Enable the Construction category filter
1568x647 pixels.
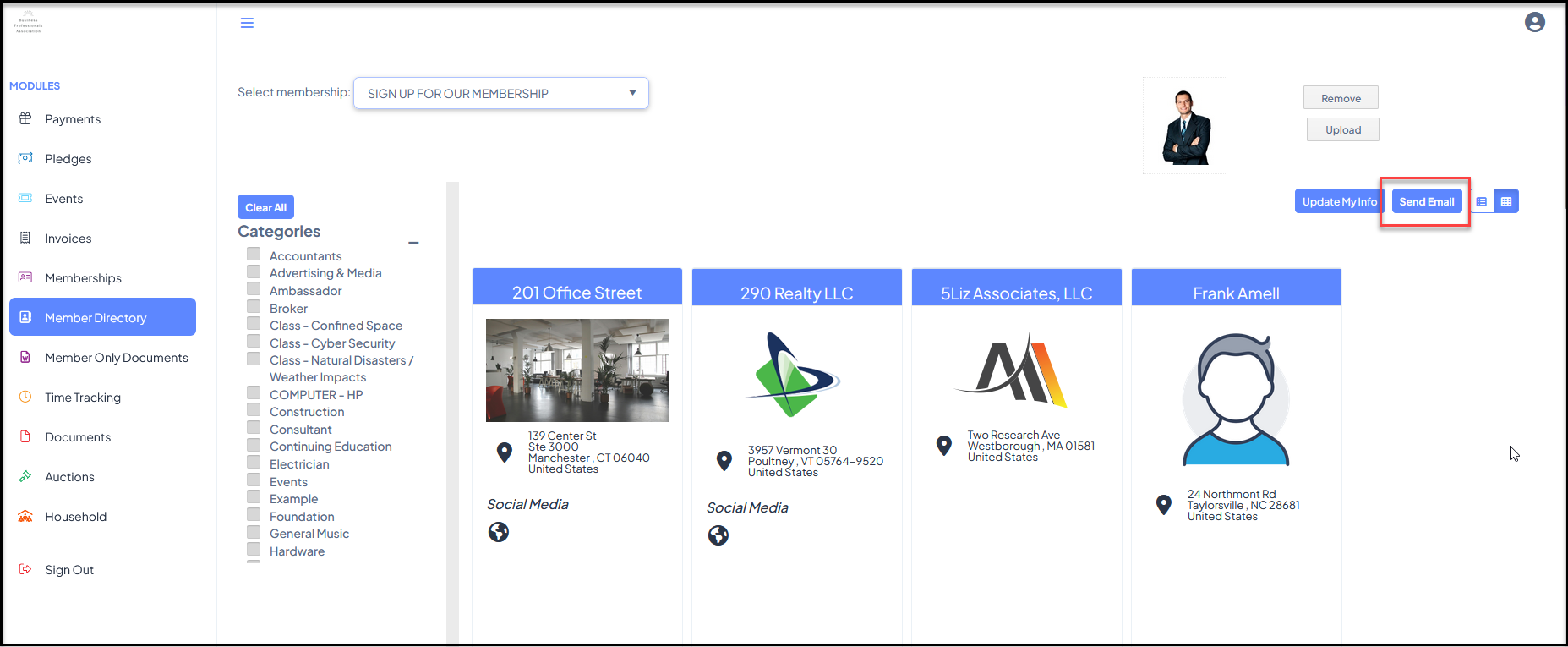(254, 409)
